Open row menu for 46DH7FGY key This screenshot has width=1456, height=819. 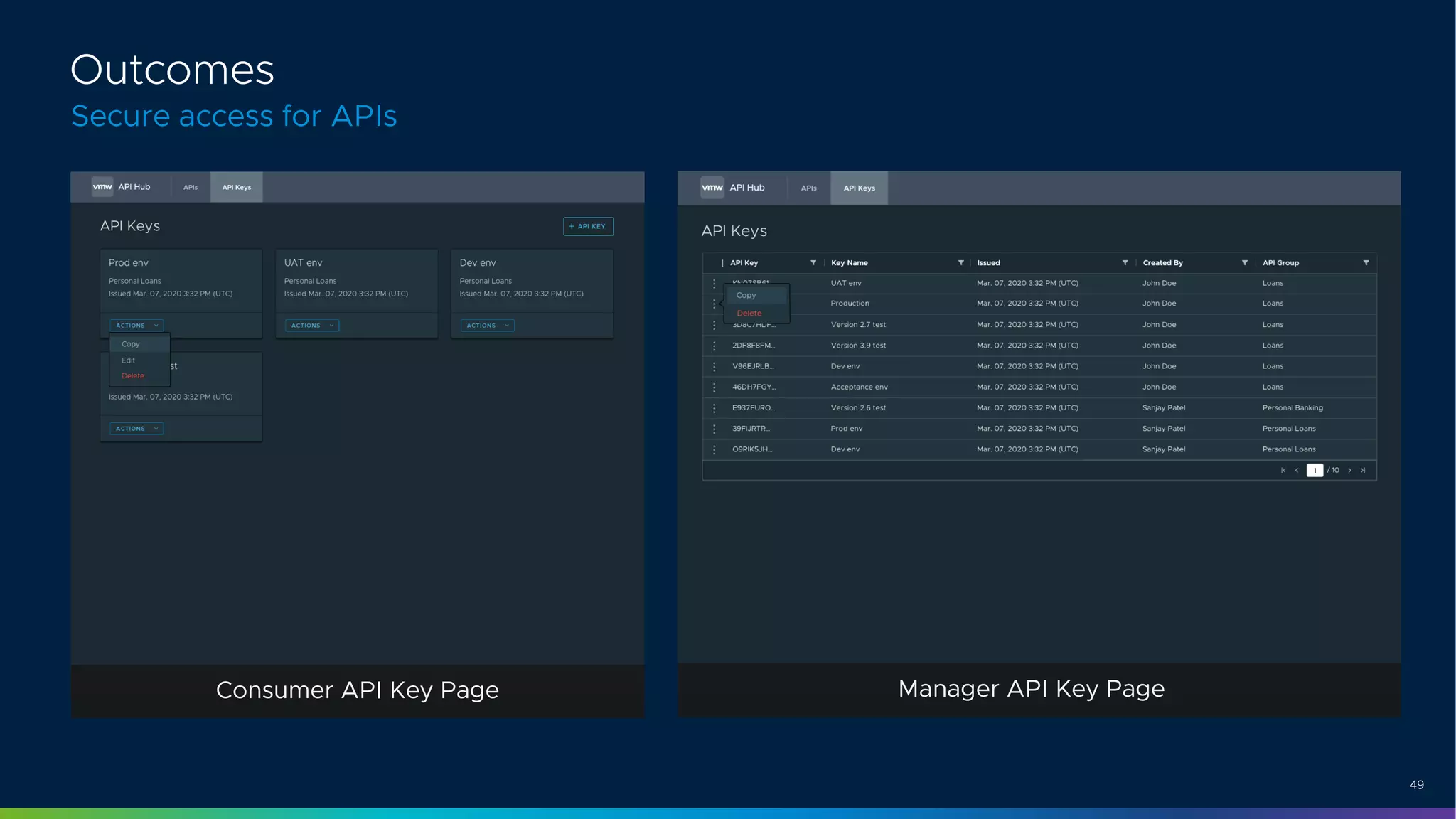point(714,387)
